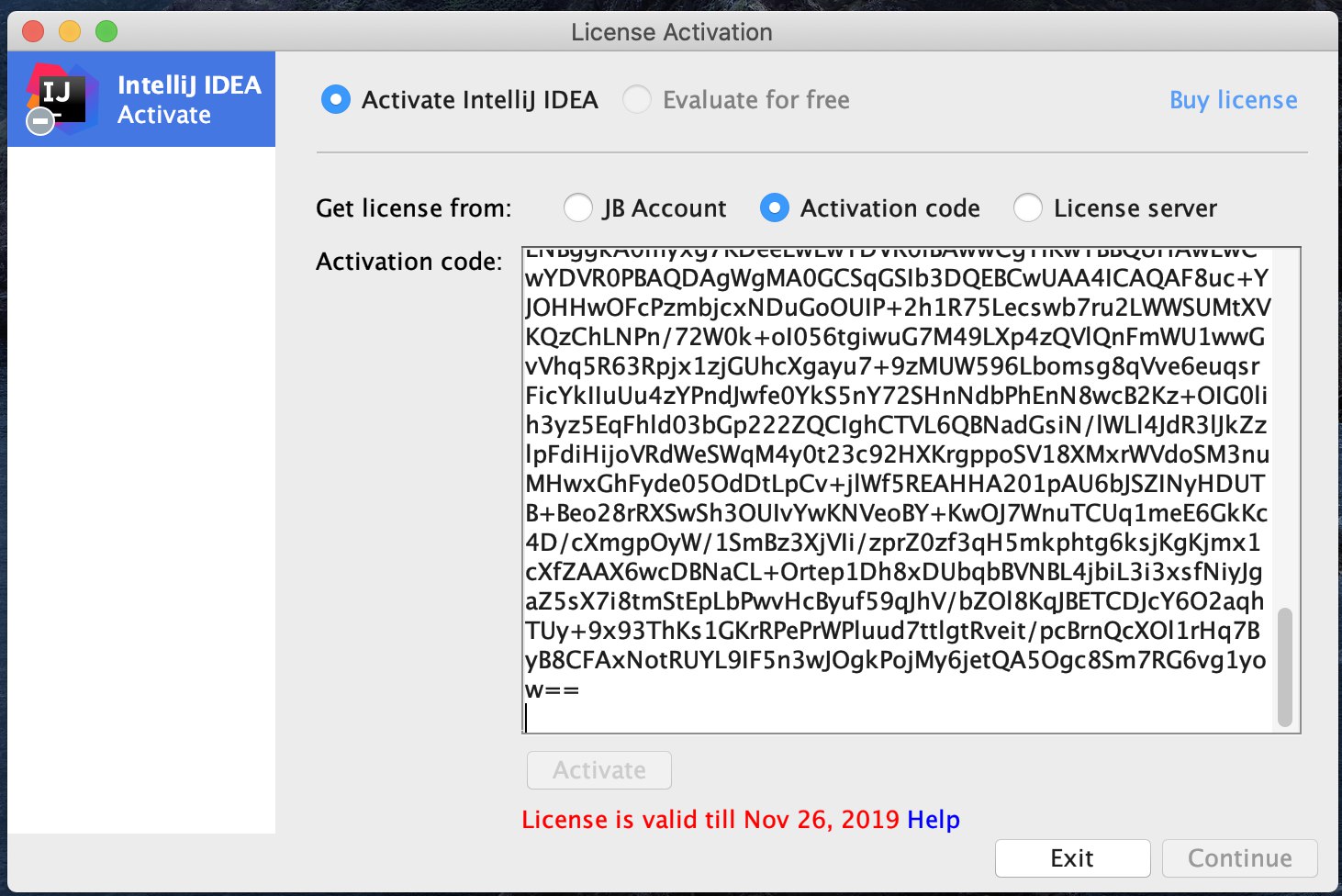Viewport: 1342px width, 896px height.
Task: Click the Exit button
Action: coord(1072,858)
